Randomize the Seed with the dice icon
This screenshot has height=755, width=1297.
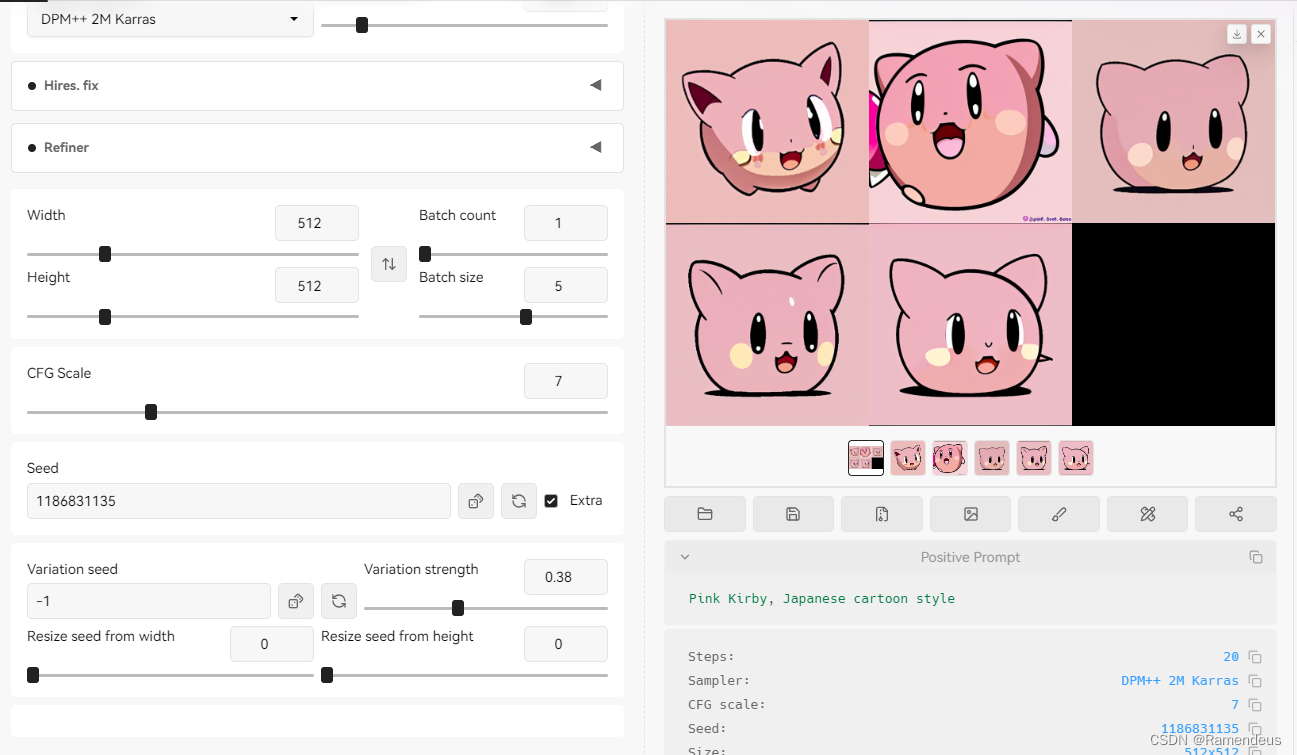476,501
